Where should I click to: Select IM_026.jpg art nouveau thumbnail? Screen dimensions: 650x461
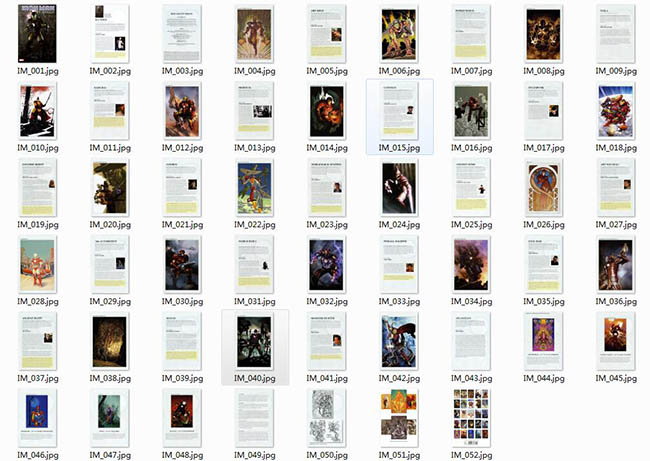[x=543, y=187]
